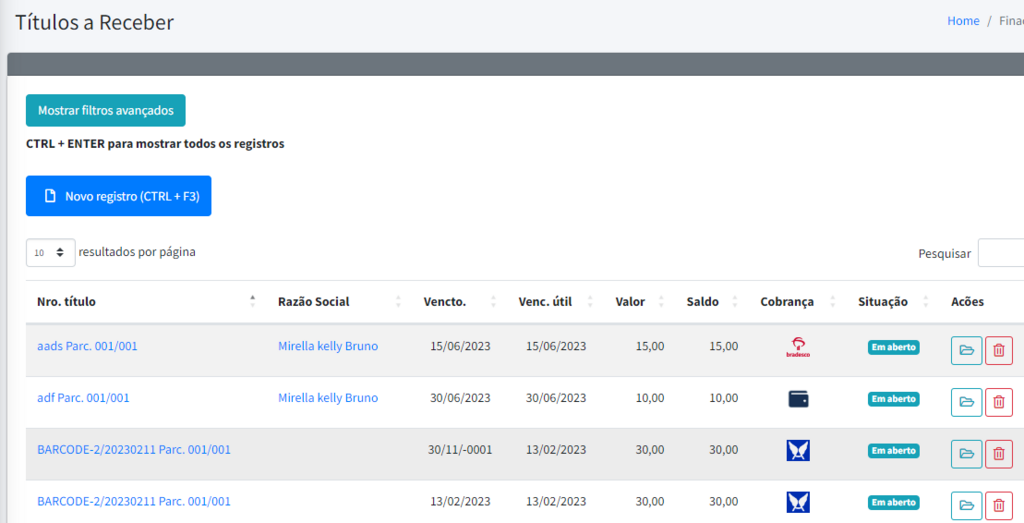Open the aads Parc. 001/001 record folder icon

966,350
